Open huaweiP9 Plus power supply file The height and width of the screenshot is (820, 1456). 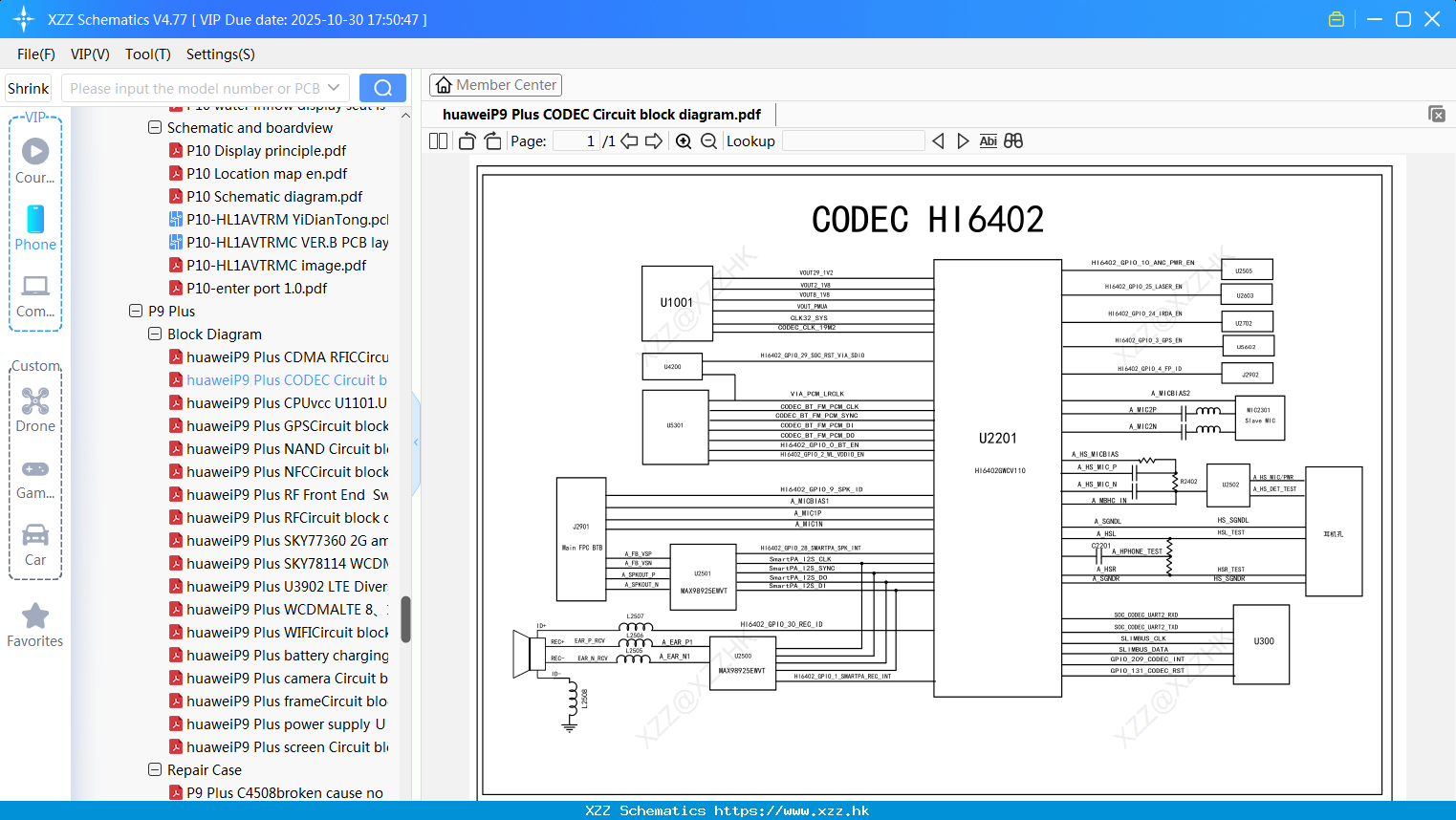point(278,723)
